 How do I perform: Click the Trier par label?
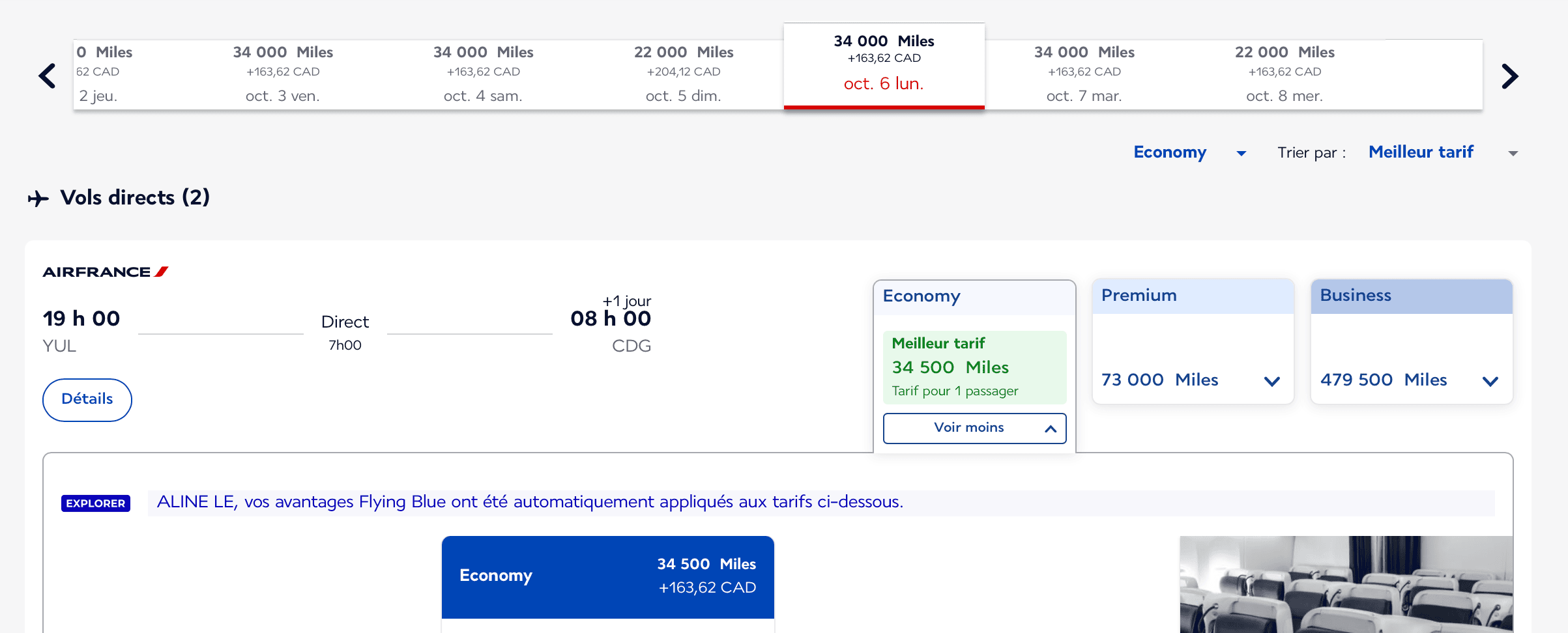[x=1311, y=153]
